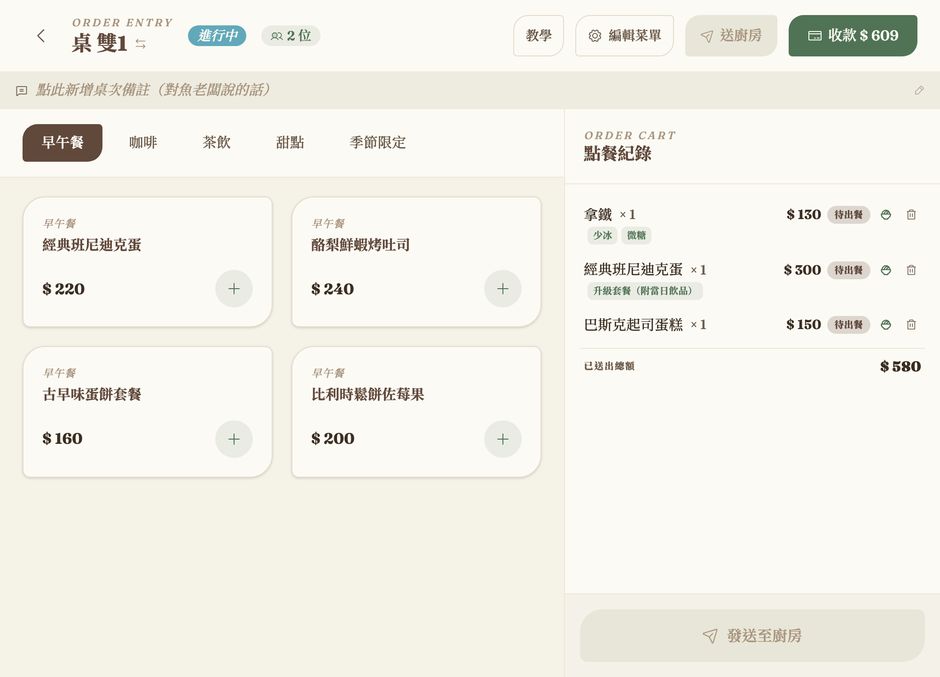
Task: Click the pencil edit icon for the note
Action: (919, 91)
